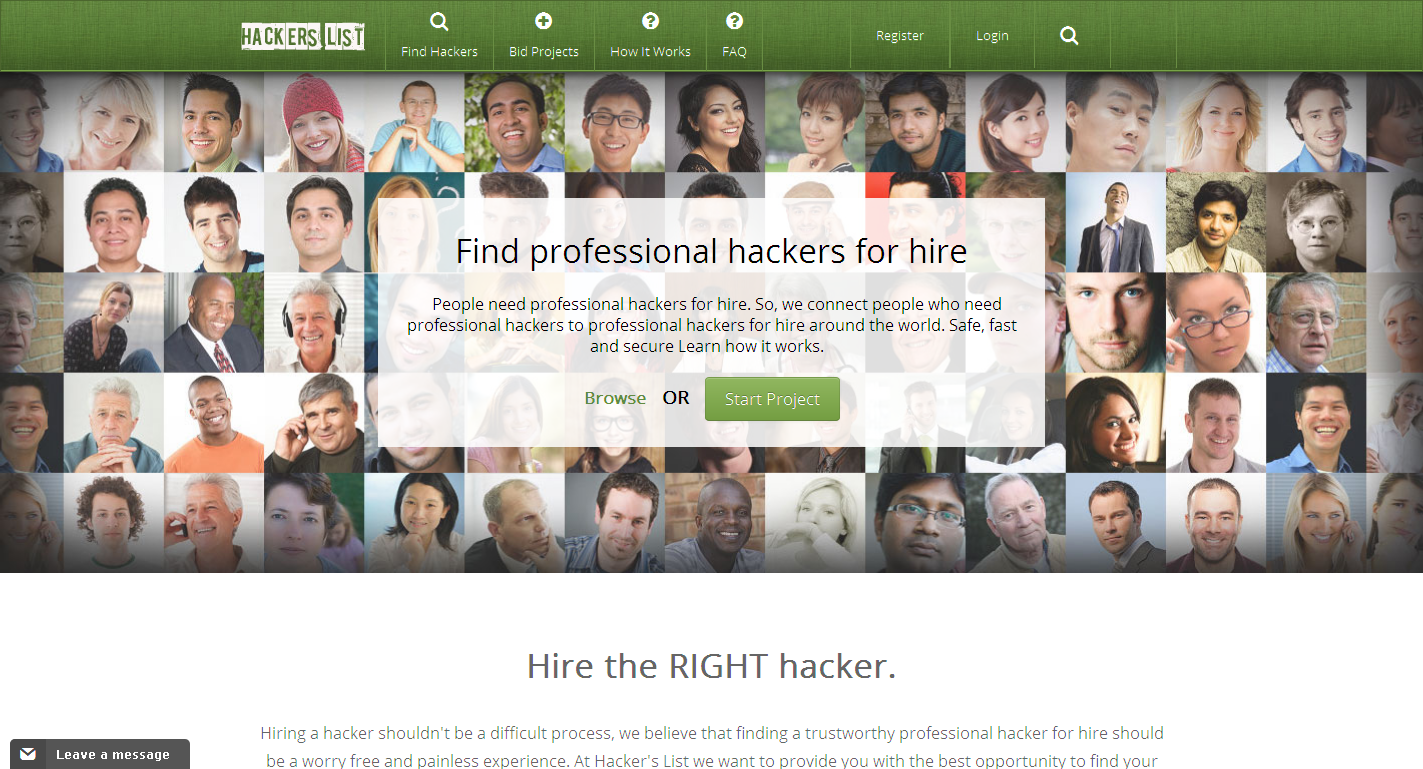Go to the Bid Projects menu item

pyautogui.click(x=544, y=52)
